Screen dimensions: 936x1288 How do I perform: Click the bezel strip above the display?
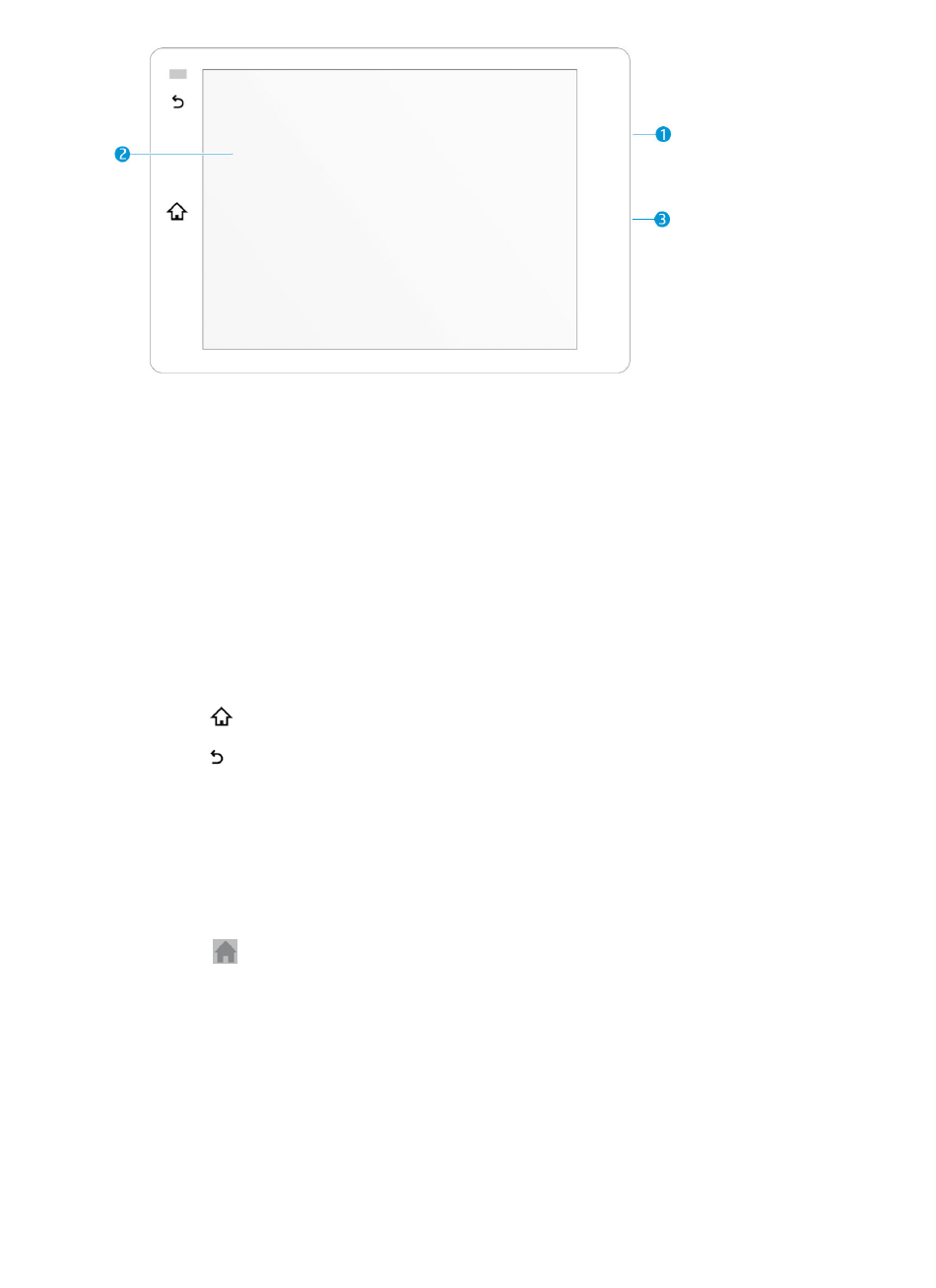tap(389, 58)
